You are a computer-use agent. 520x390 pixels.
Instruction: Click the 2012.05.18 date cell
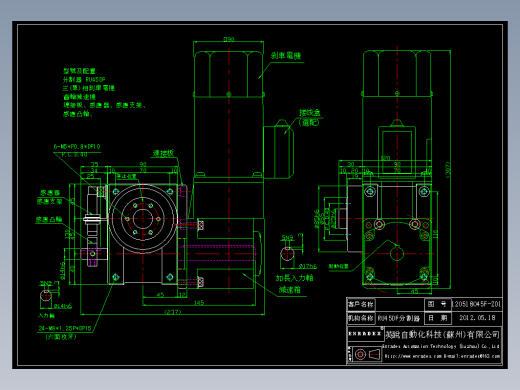[x=477, y=318]
